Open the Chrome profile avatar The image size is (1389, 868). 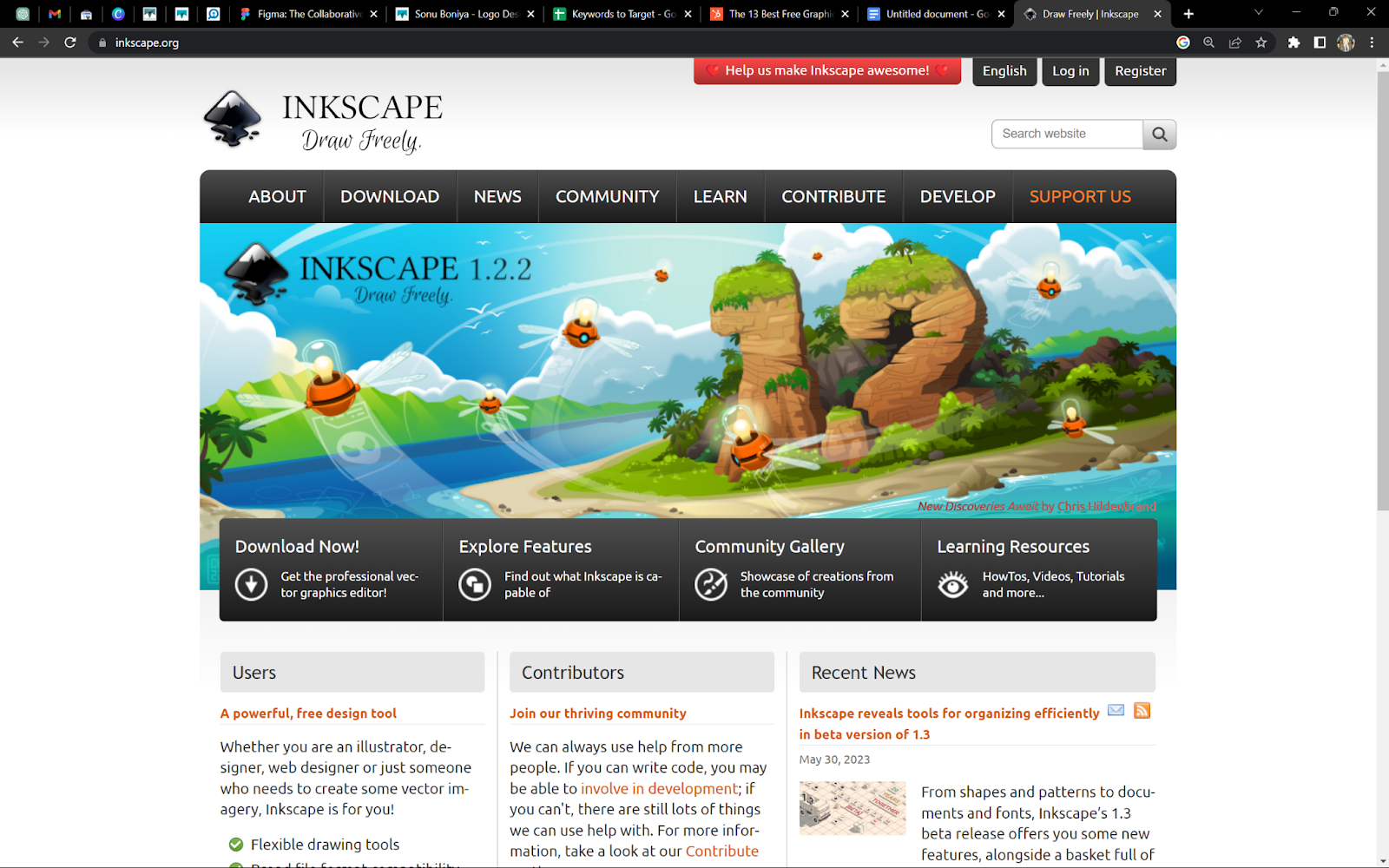(1346, 43)
